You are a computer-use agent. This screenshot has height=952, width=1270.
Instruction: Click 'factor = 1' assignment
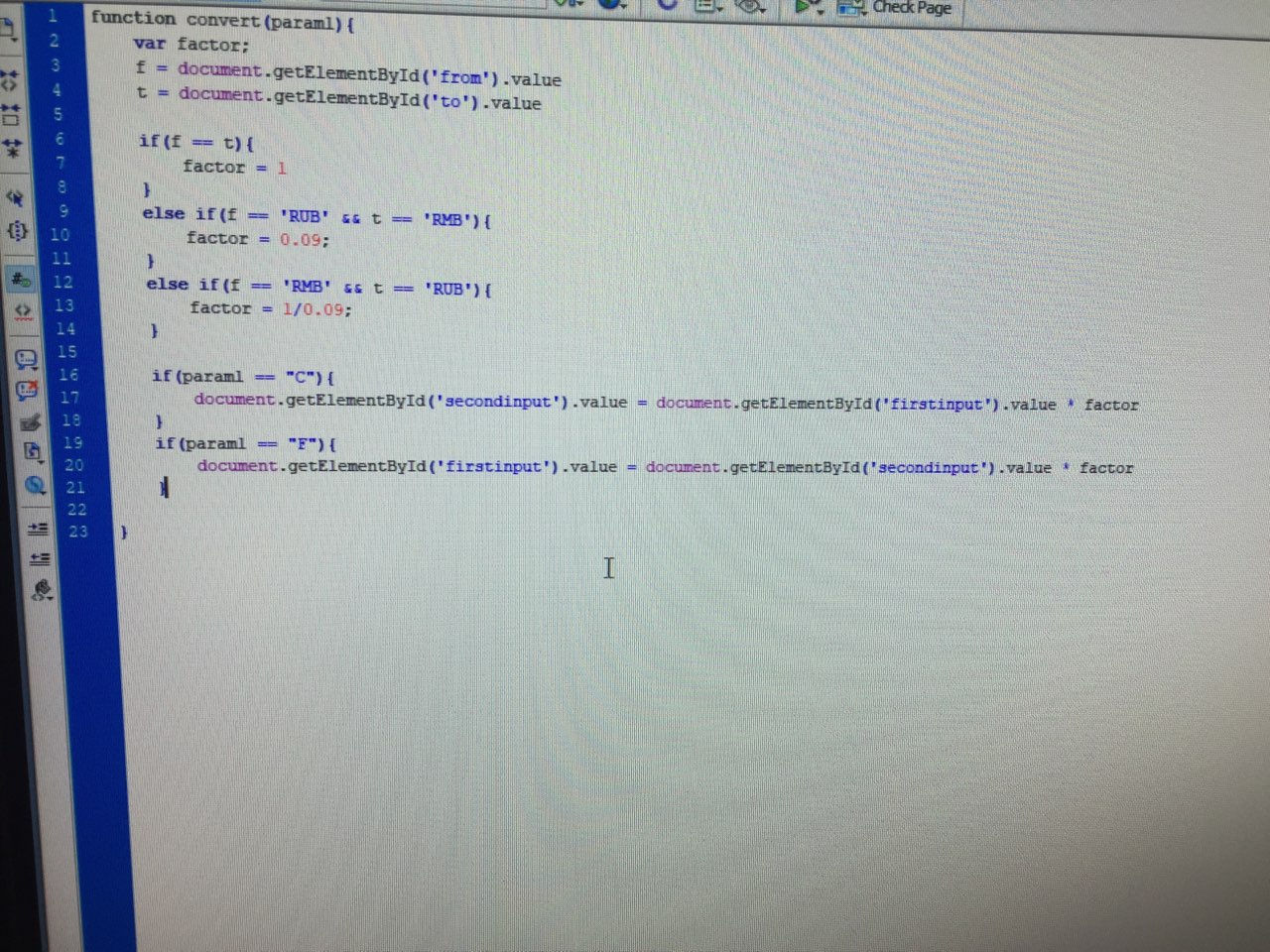[234, 167]
